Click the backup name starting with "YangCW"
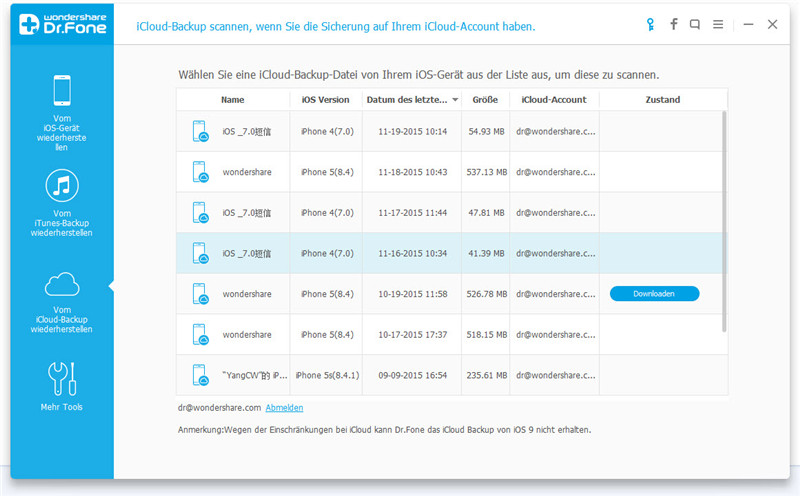This screenshot has width=800, height=496. pos(255,375)
